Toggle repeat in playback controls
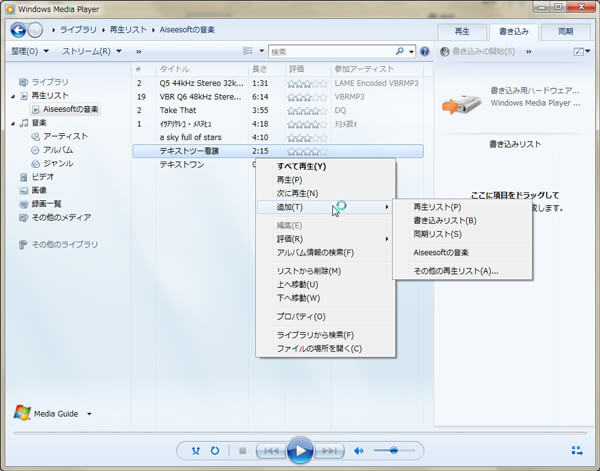 (215, 451)
